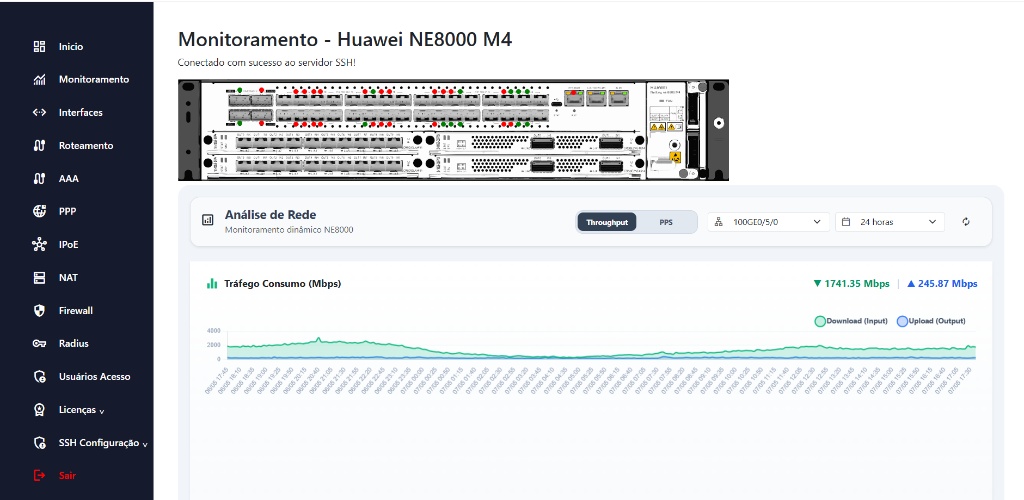
Task: Click the 'Análise de Rede' panel title
Action: [270, 214]
